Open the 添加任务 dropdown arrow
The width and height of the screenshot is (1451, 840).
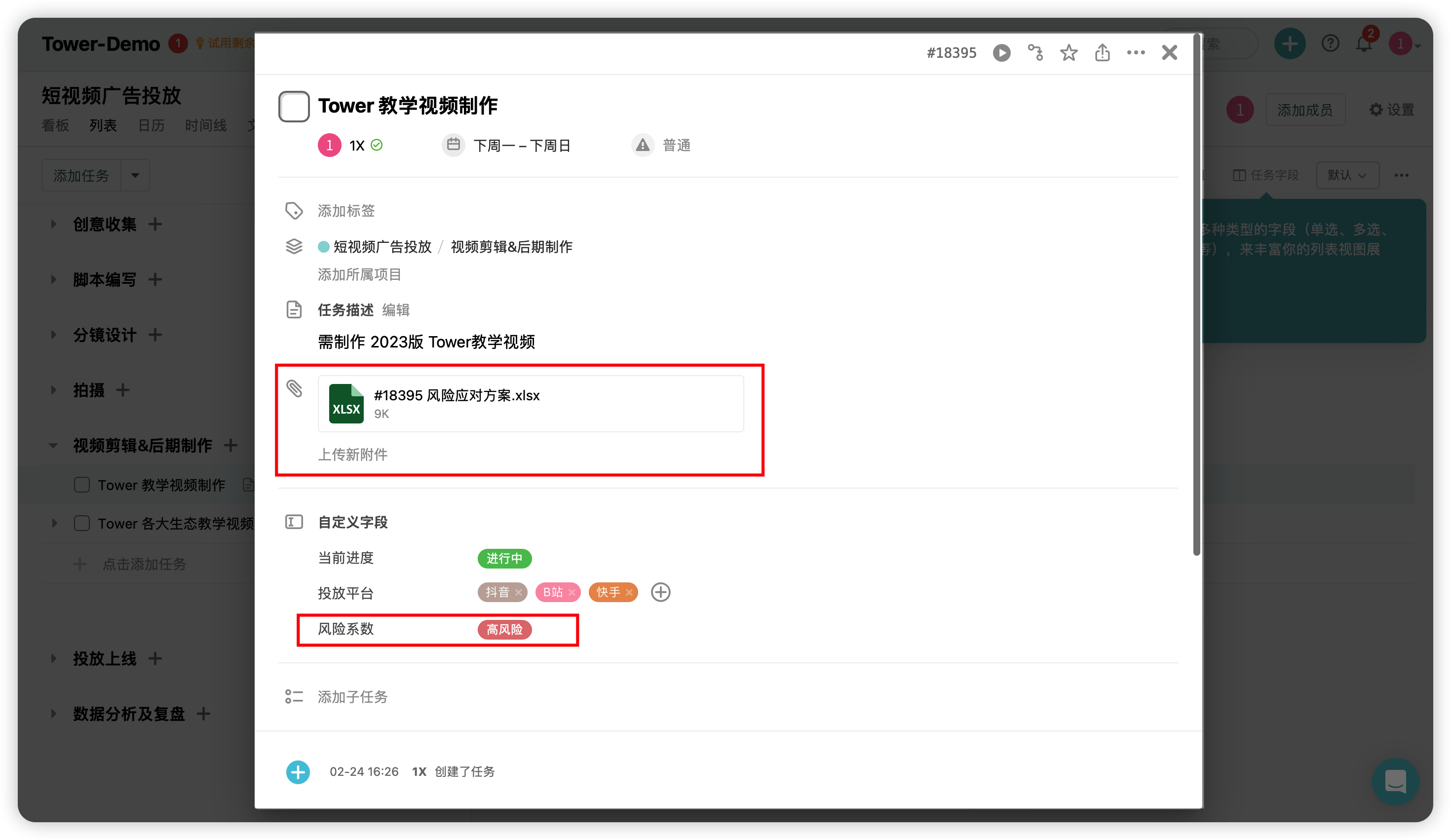tap(135, 175)
